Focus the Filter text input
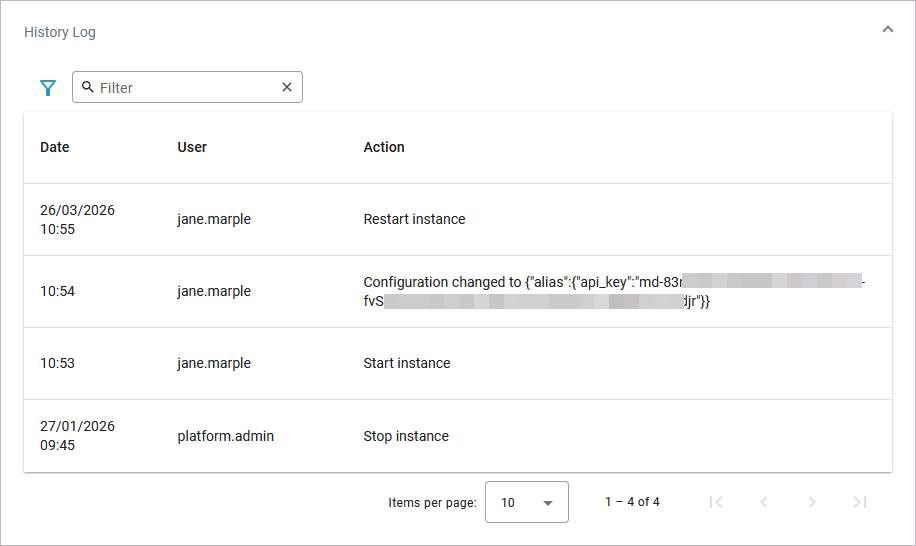 [185, 88]
